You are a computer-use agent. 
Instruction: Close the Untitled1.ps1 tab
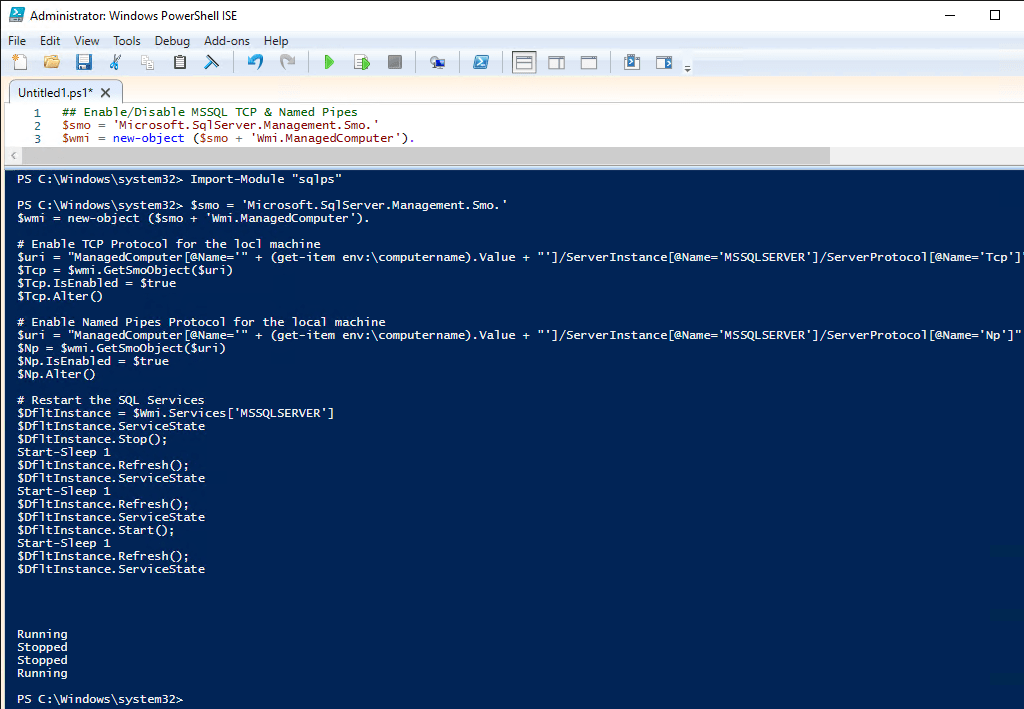105,92
